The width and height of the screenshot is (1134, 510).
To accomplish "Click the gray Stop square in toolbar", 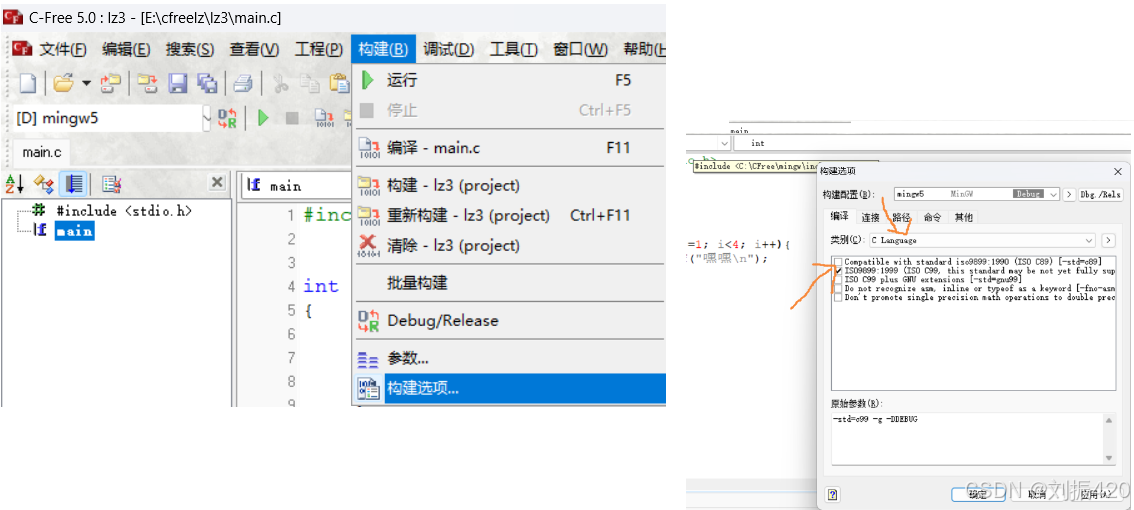I will (292, 118).
